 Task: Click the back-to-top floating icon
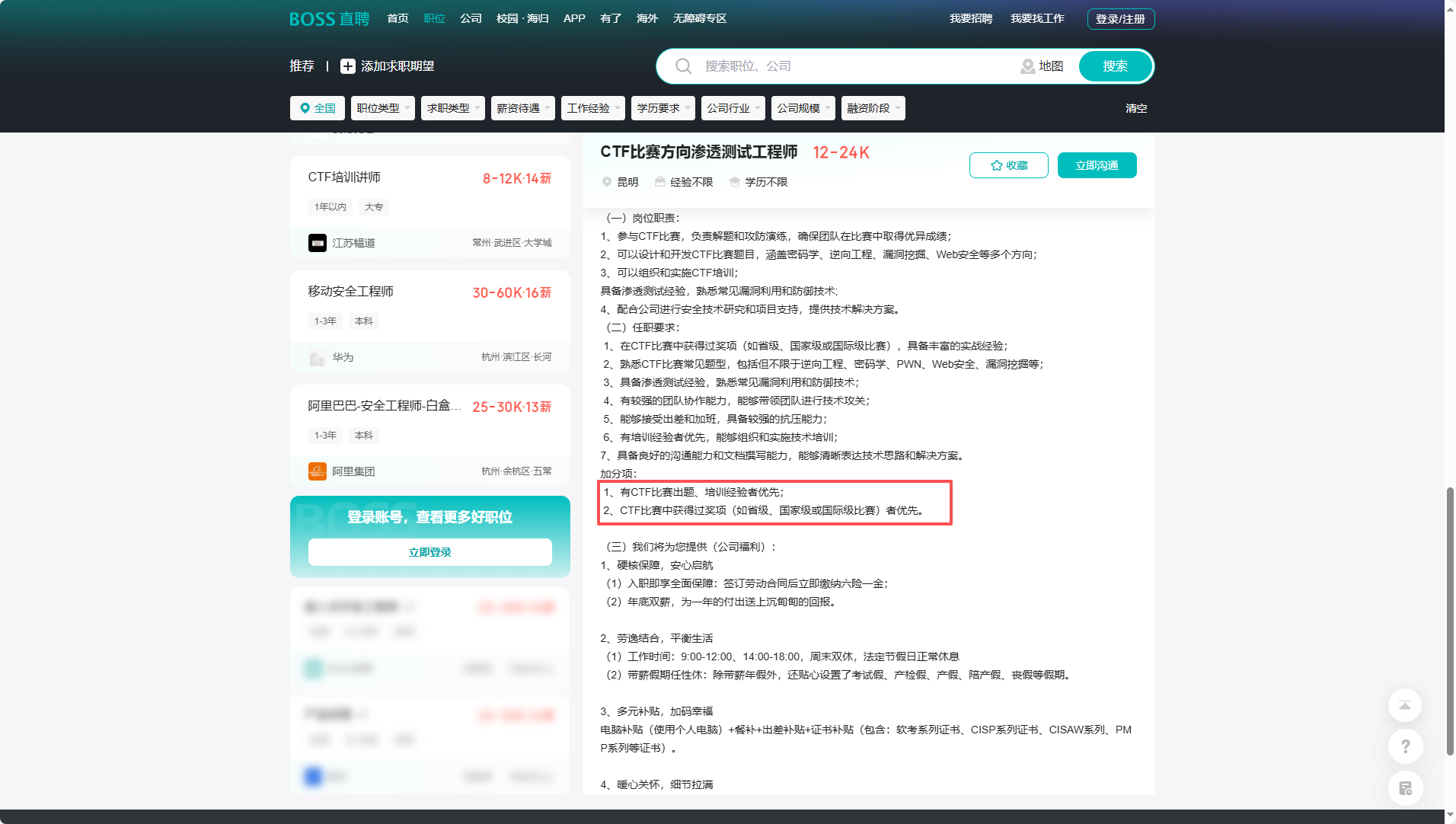pos(1404,705)
